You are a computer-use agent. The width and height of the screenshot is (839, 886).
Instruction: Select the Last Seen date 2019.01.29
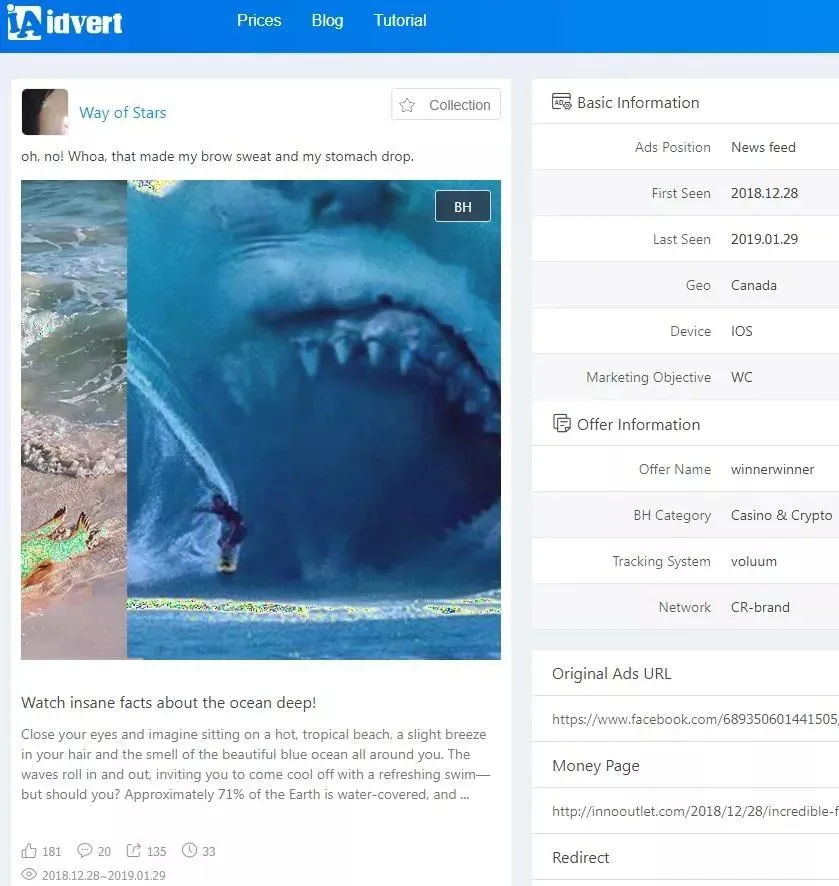764,239
